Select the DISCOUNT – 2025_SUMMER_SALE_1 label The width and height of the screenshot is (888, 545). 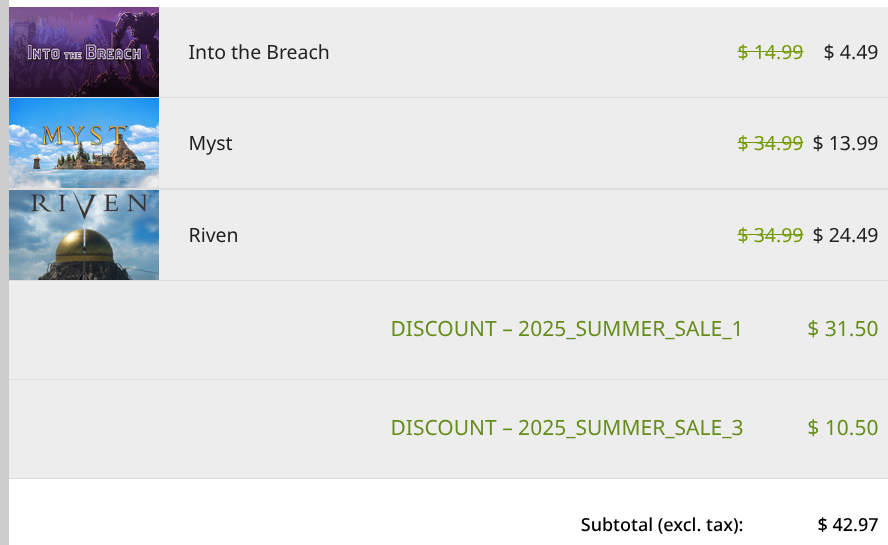tap(566, 329)
